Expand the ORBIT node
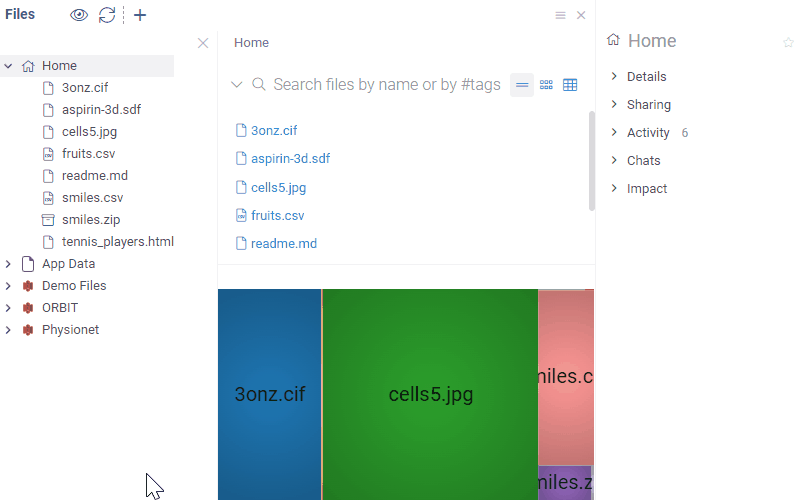Image resolution: width=800 pixels, height=500 pixels. (x=8, y=308)
